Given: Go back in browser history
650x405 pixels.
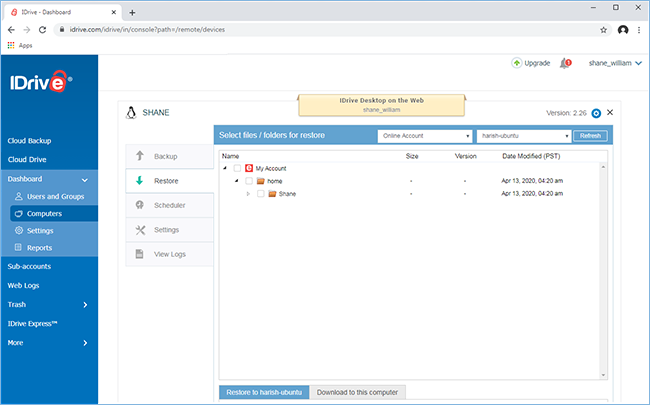Looking at the screenshot, I should coord(11,30).
